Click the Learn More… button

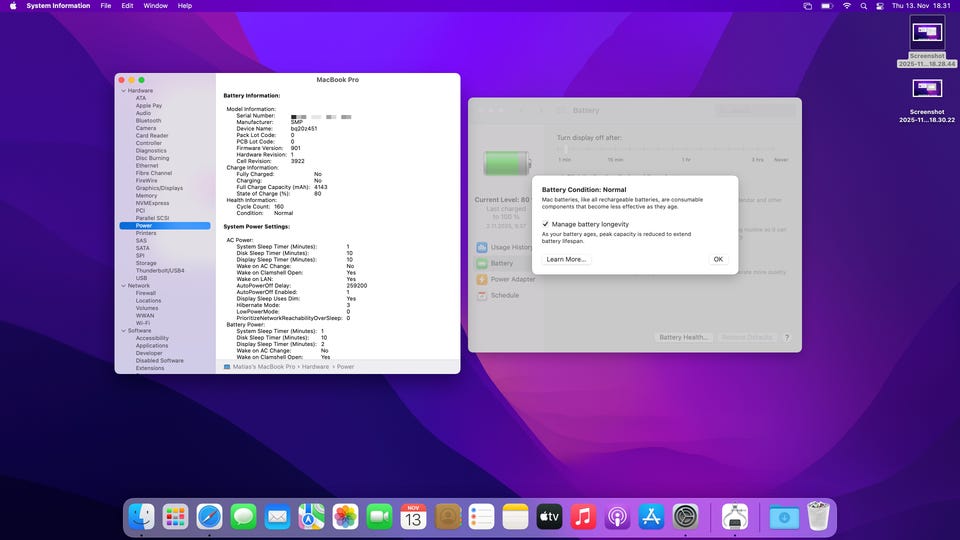pyautogui.click(x=566, y=259)
